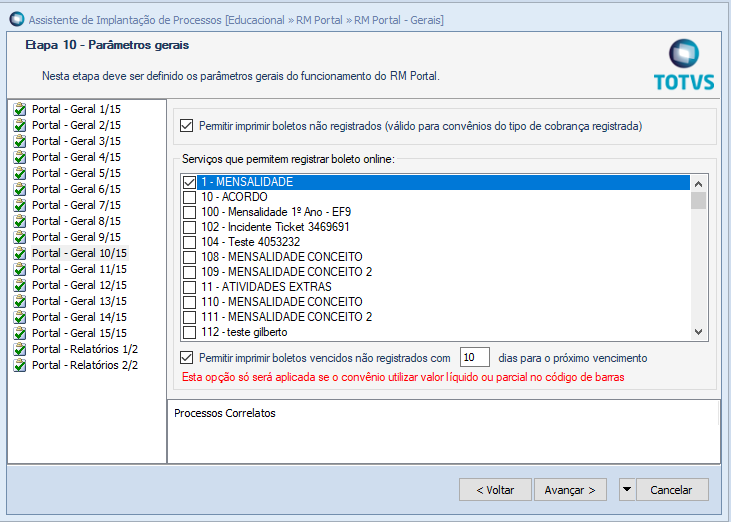Select step Portal - Geral 15/15
Screen dimensions: 731x522
point(79,333)
